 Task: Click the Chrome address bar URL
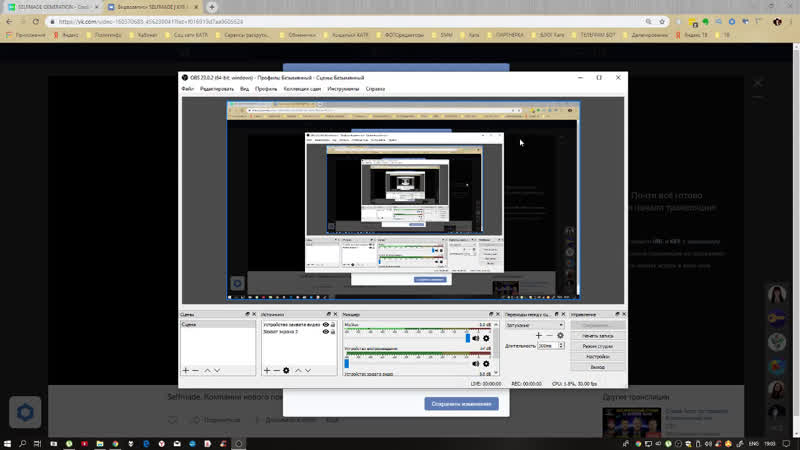pos(151,21)
